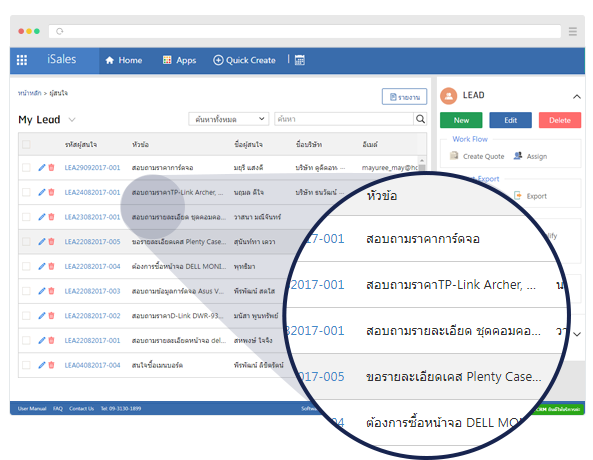Delete lead LEA22082017-005 with trash icon
This screenshot has height=460, width=593.
[51, 241]
